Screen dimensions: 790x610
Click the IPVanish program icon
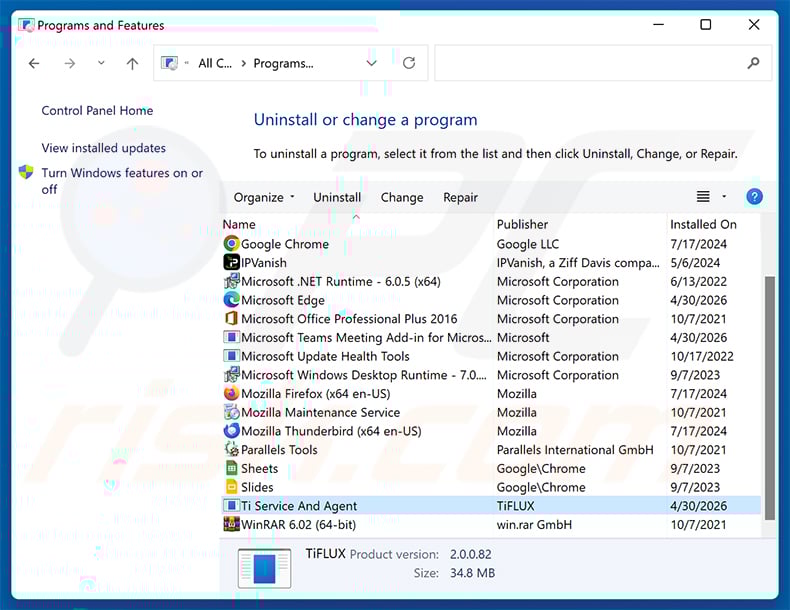click(x=231, y=262)
